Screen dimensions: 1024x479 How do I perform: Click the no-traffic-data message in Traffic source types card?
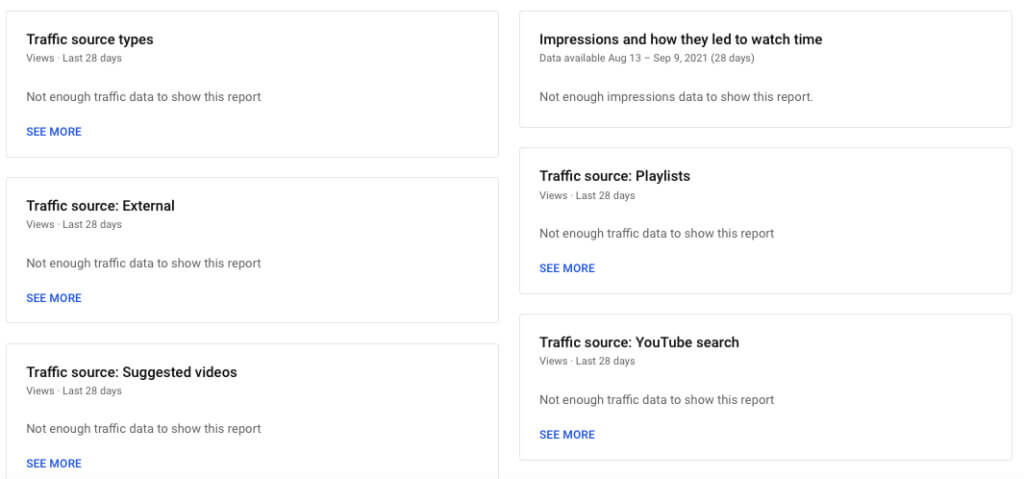143,97
